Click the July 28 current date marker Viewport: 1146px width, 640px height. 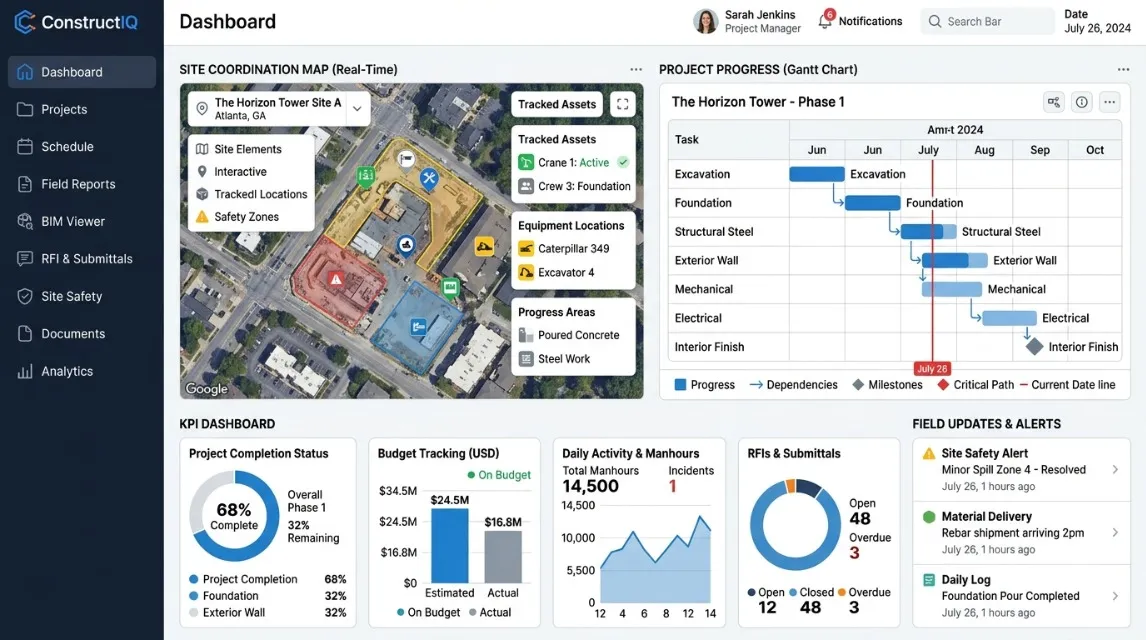point(932,369)
